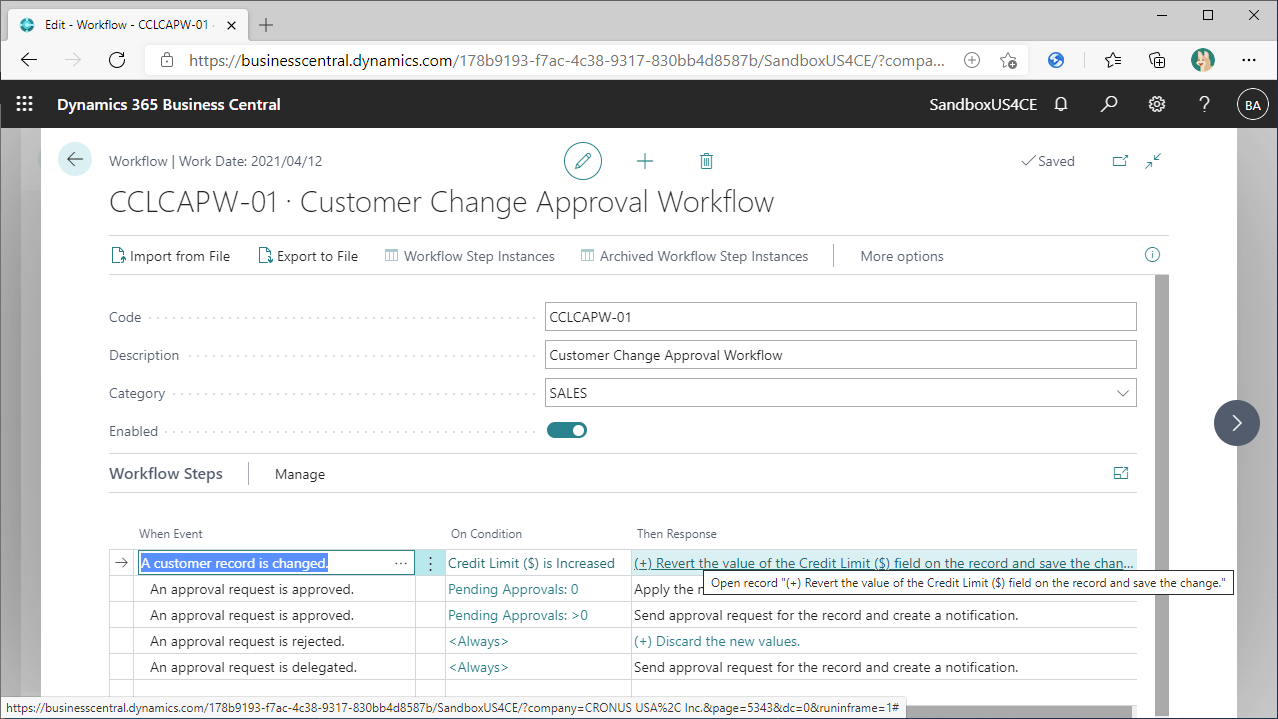
Task: Expand the Workflow Steps part icon
Action: click(x=1120, y=474)
